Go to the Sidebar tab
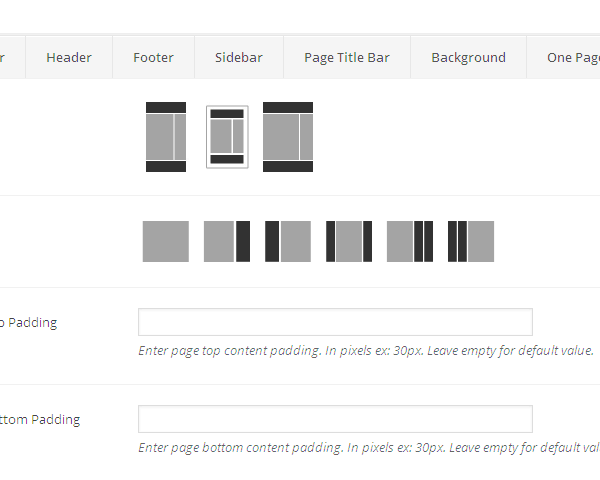Viewport: 600px width, 480px height. [239, 58]
